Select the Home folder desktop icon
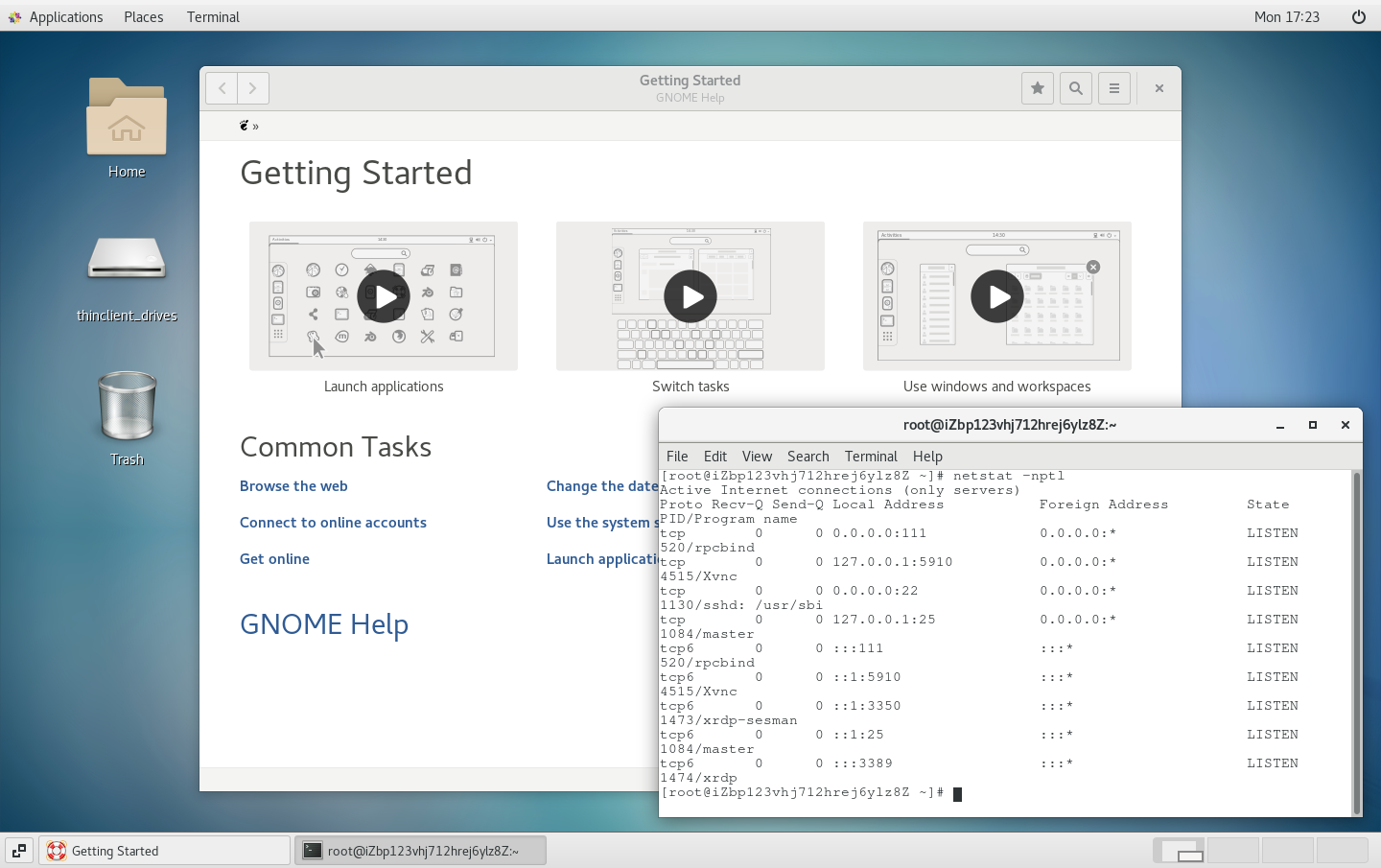1381x868 pixels. coord(127,129)
